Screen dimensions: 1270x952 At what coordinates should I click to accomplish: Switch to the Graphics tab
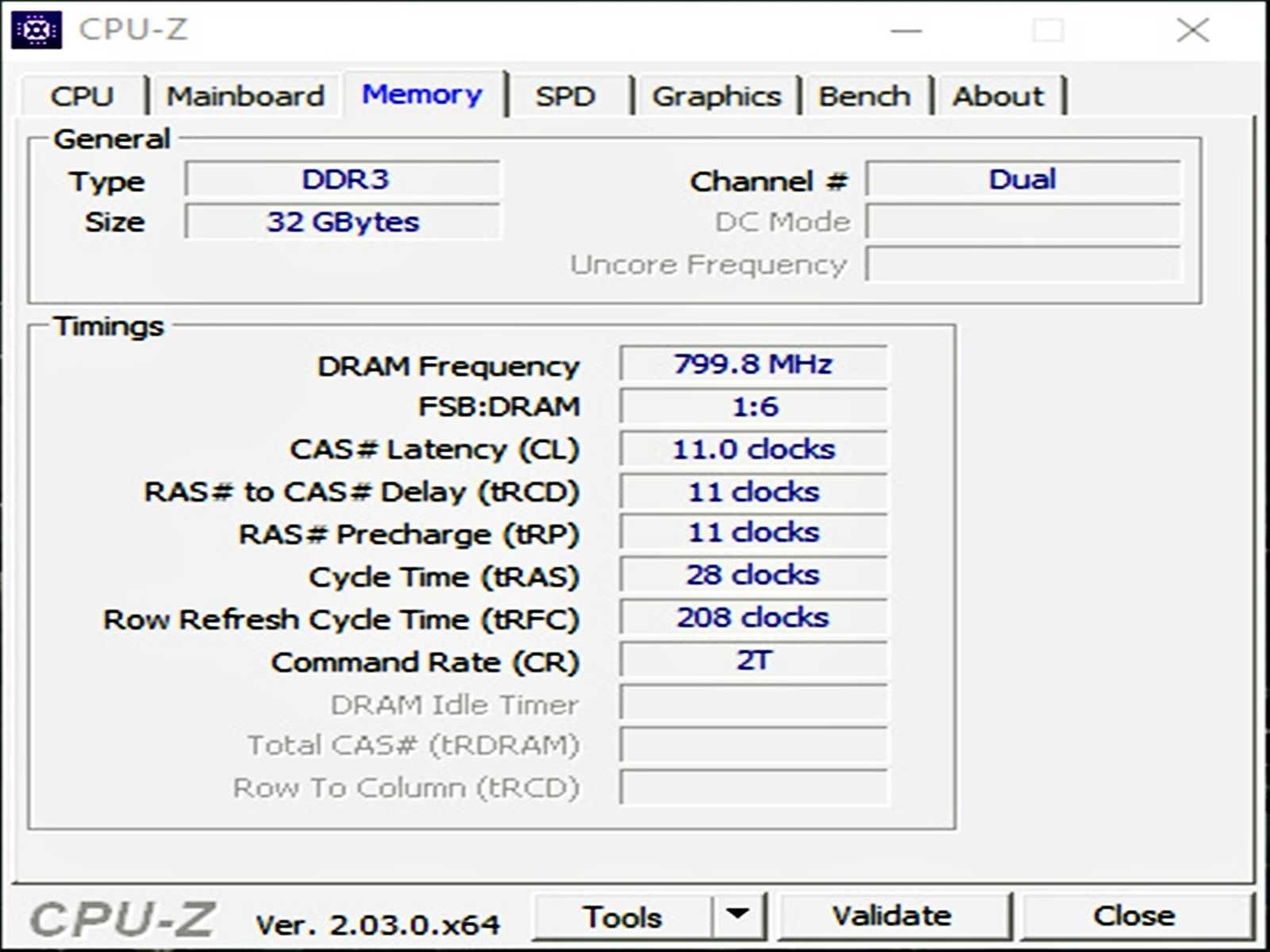pyautogui.click(x=717, y=96)
